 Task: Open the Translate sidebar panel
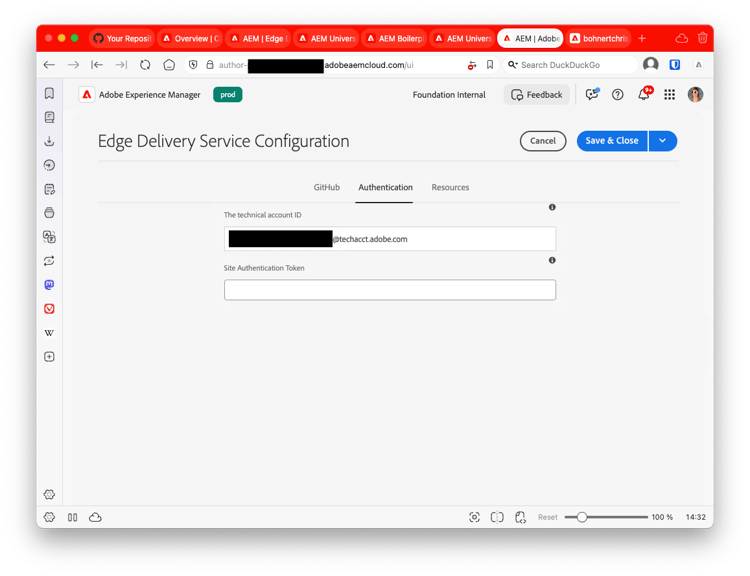pos(49,237)
